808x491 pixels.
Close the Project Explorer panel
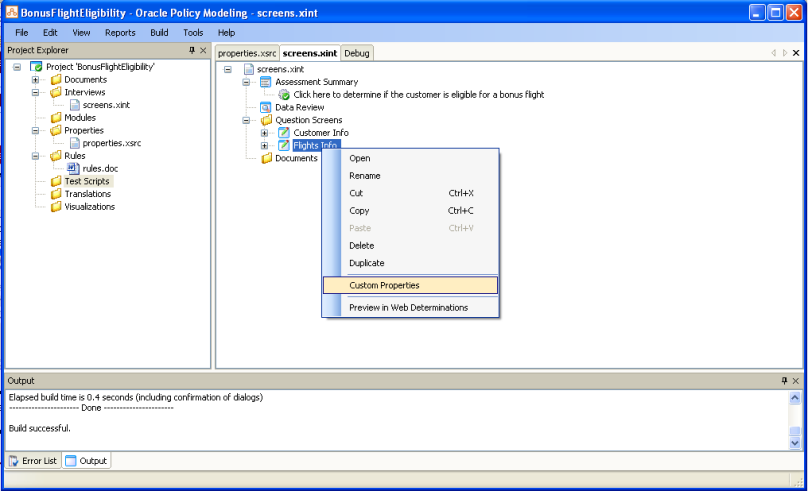[x=203, y=50]
